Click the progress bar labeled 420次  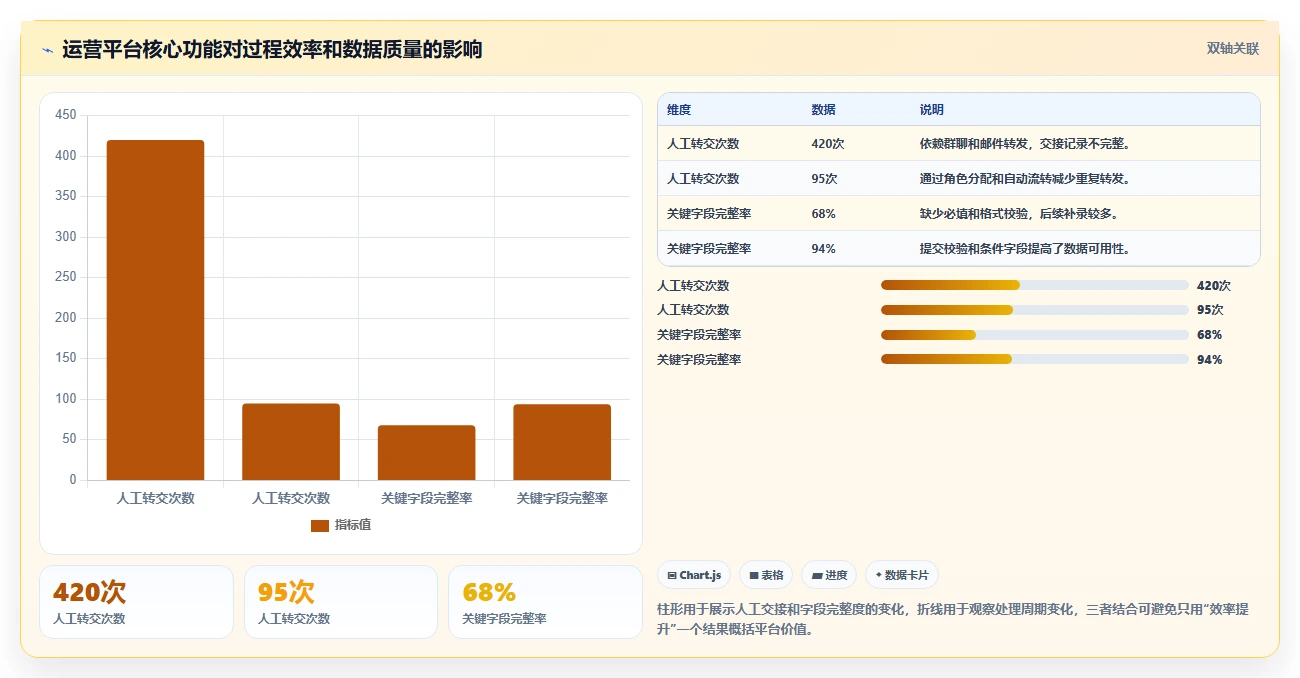(1035, 285)
